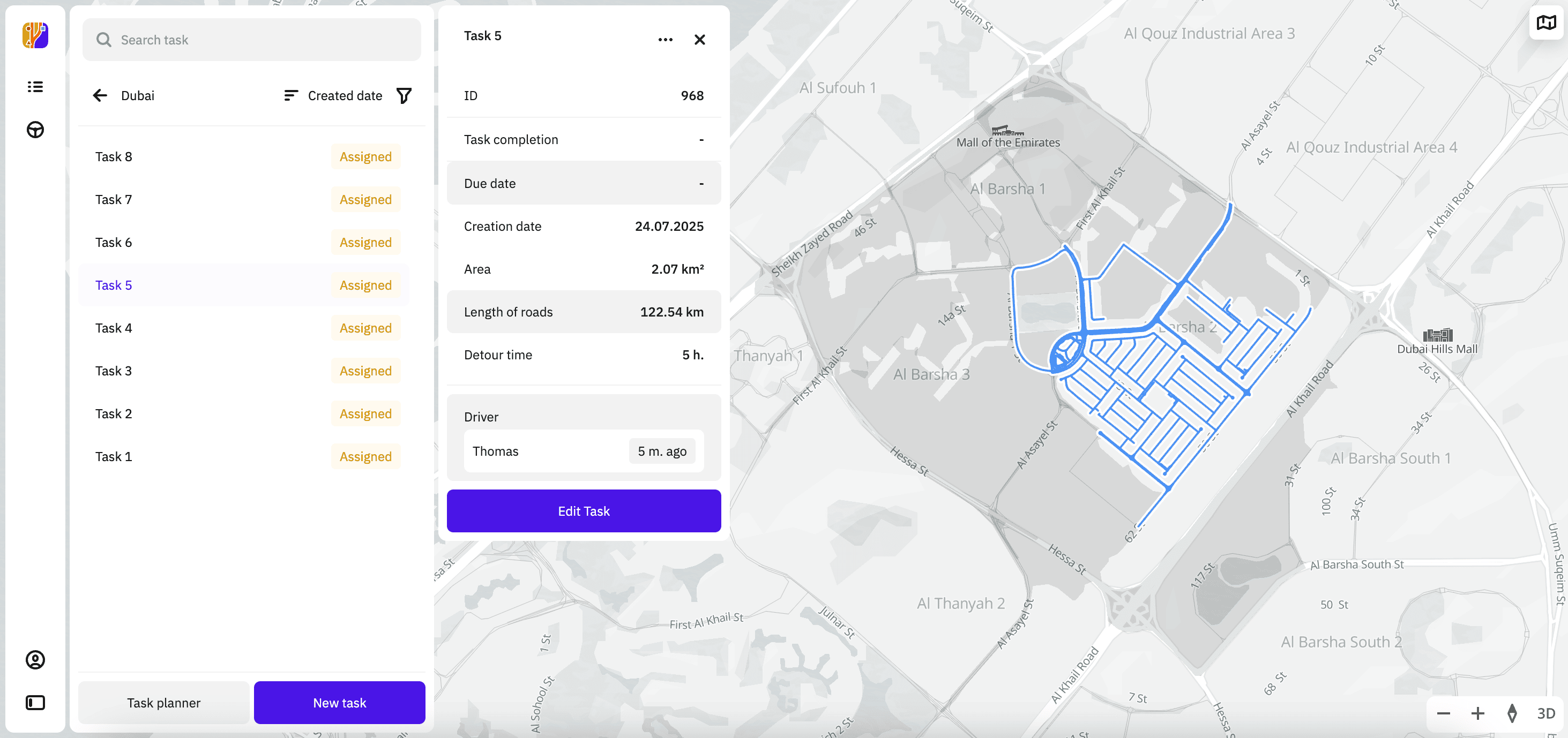Screen dimensions: 1568x738
Task: Focus the Search task field
Action: pyautogui.click(x=251, y=40)
